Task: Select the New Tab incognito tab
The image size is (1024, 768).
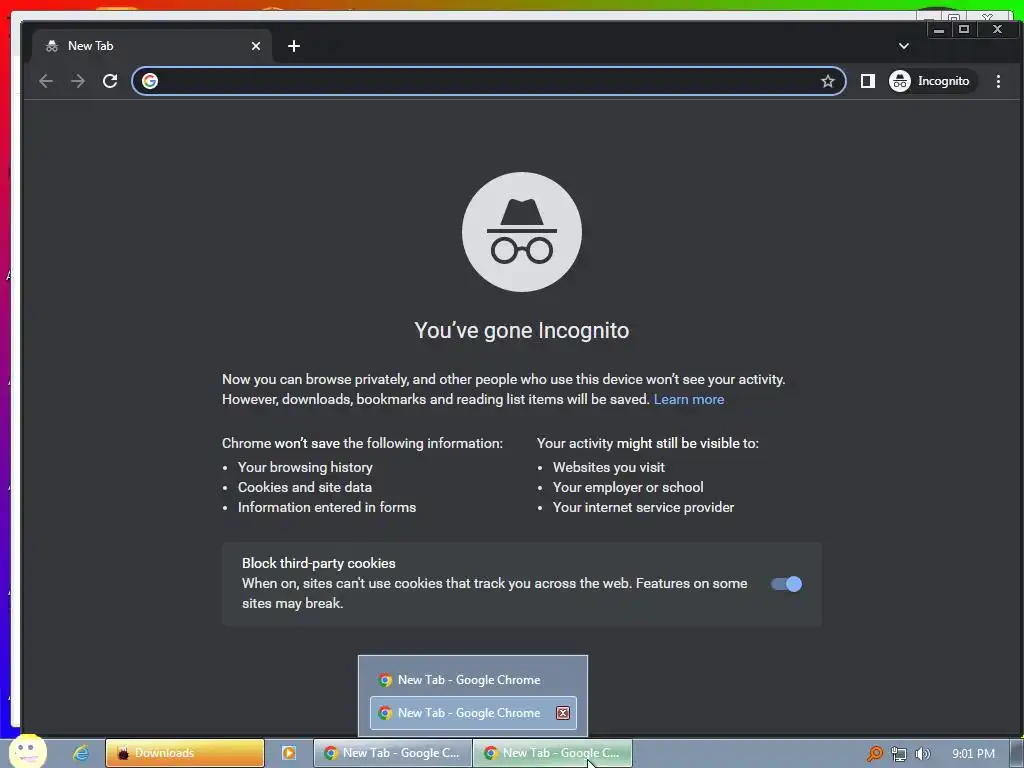Action: 152,46
